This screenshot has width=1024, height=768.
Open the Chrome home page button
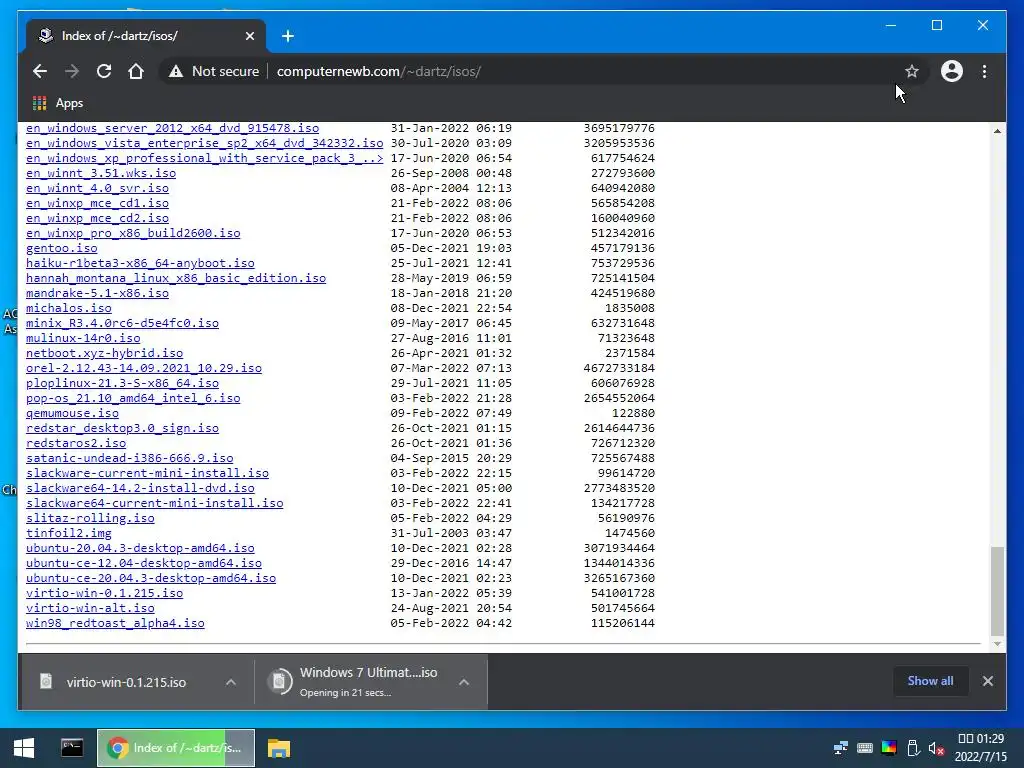point(136,71)
